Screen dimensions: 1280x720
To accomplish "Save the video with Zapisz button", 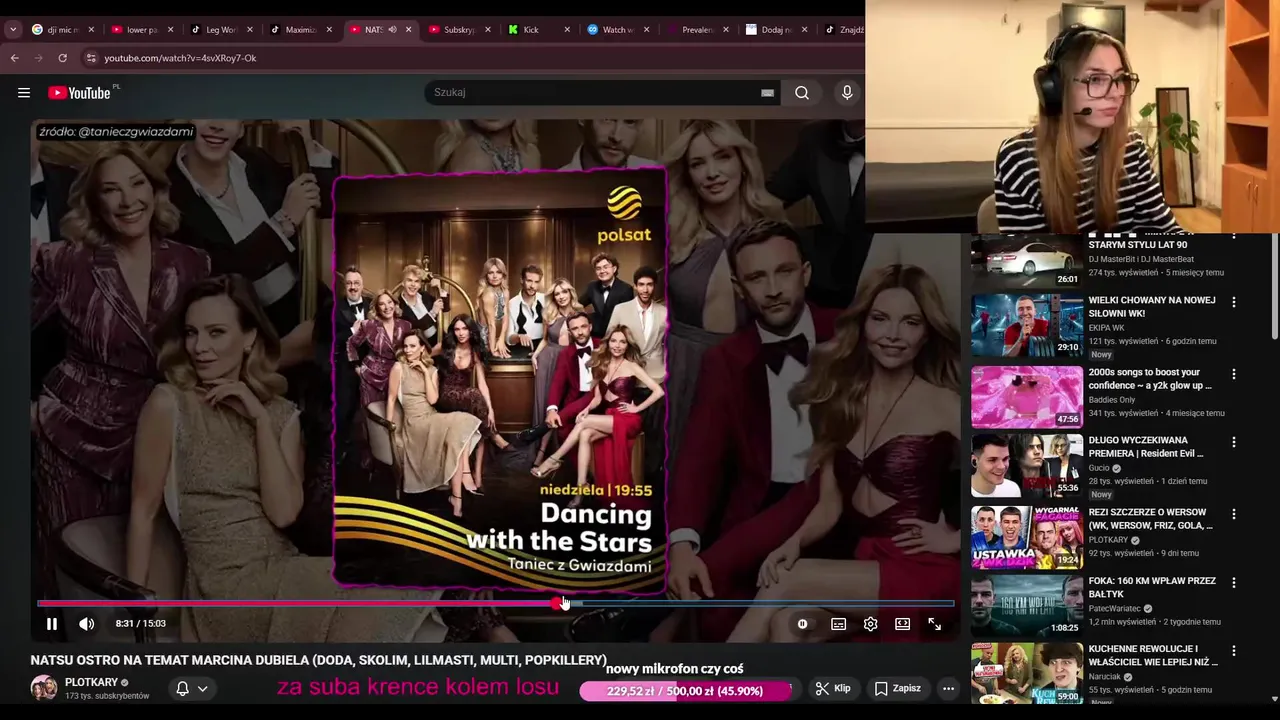I will click(x=898, y=688).
